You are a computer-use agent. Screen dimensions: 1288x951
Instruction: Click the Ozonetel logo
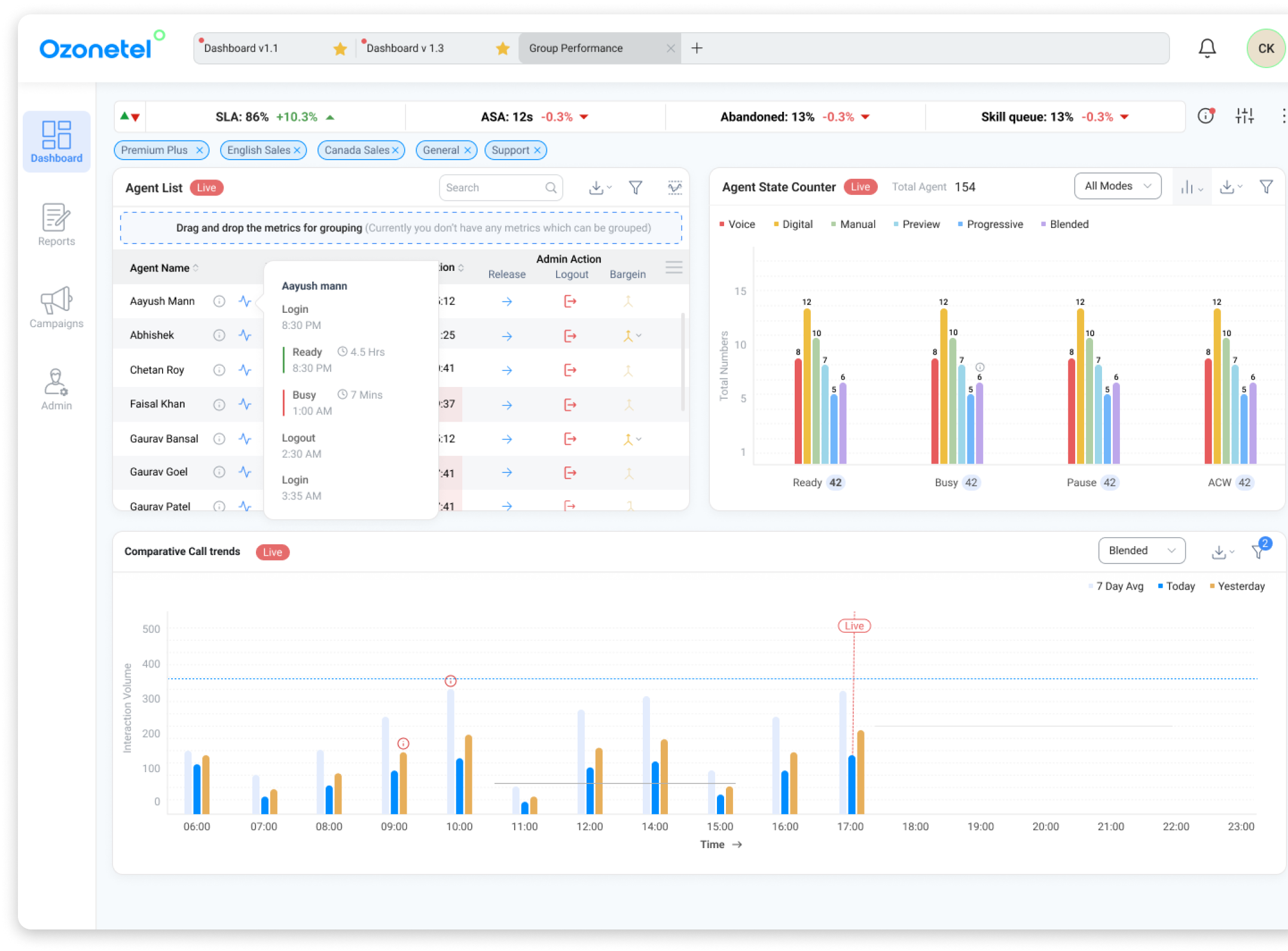tap(102, 46)
